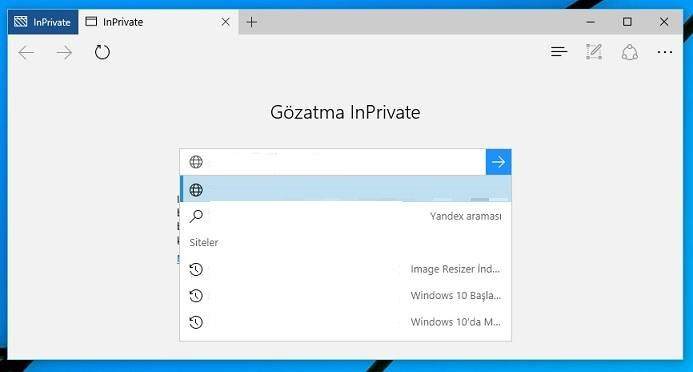Click the address search input field
Screen dimensions: 693x372
pyautogui.click(x=333, y=162)
